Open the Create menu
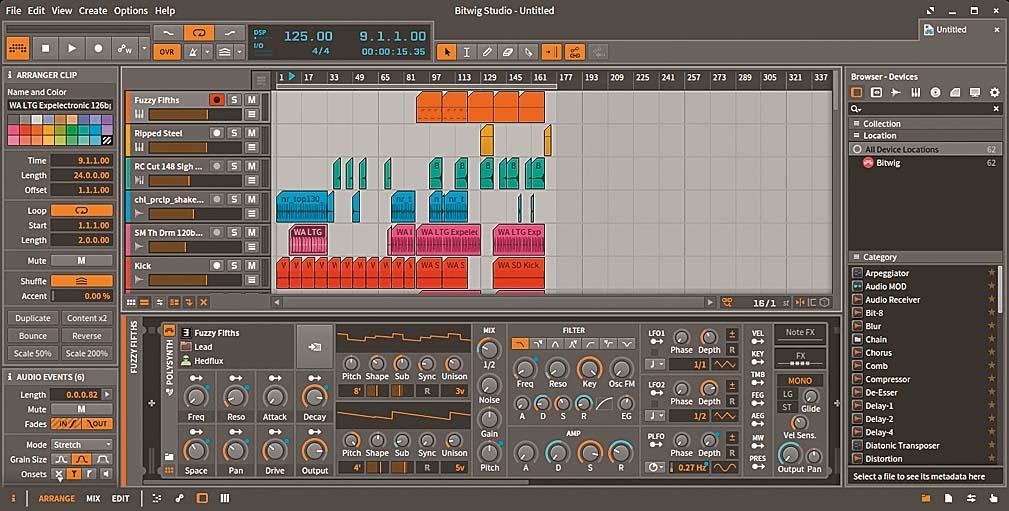1009x511 pixels. click(x=93, y=10)
